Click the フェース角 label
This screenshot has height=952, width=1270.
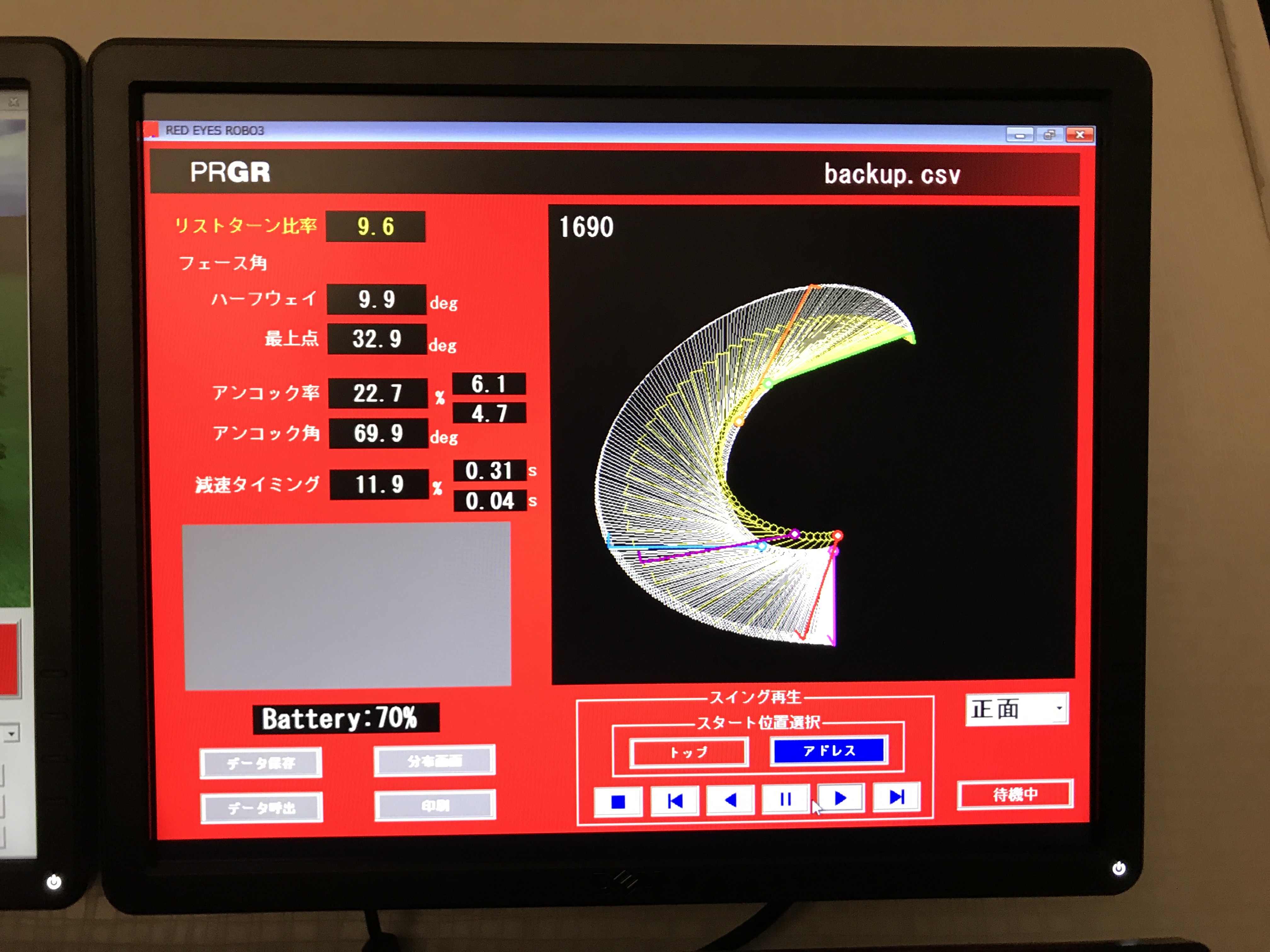tap(223, 263)
